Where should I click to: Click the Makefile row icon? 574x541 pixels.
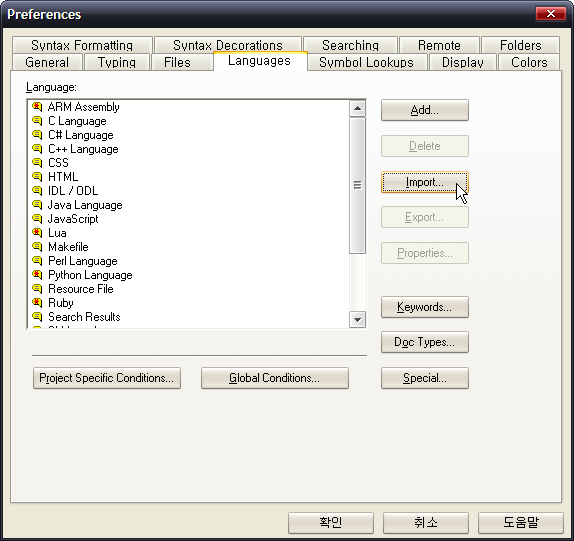coord(37,247)
